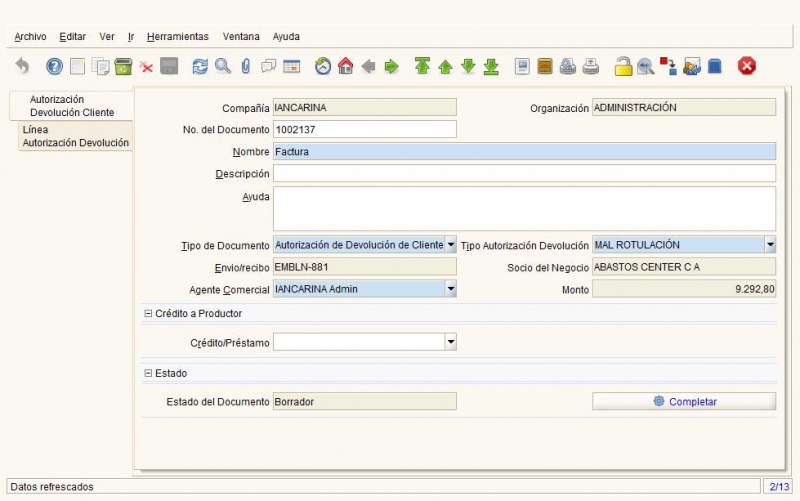Open the Herramientas menu
The height and width of the screenshot is (501, 800).
(178, 37)
